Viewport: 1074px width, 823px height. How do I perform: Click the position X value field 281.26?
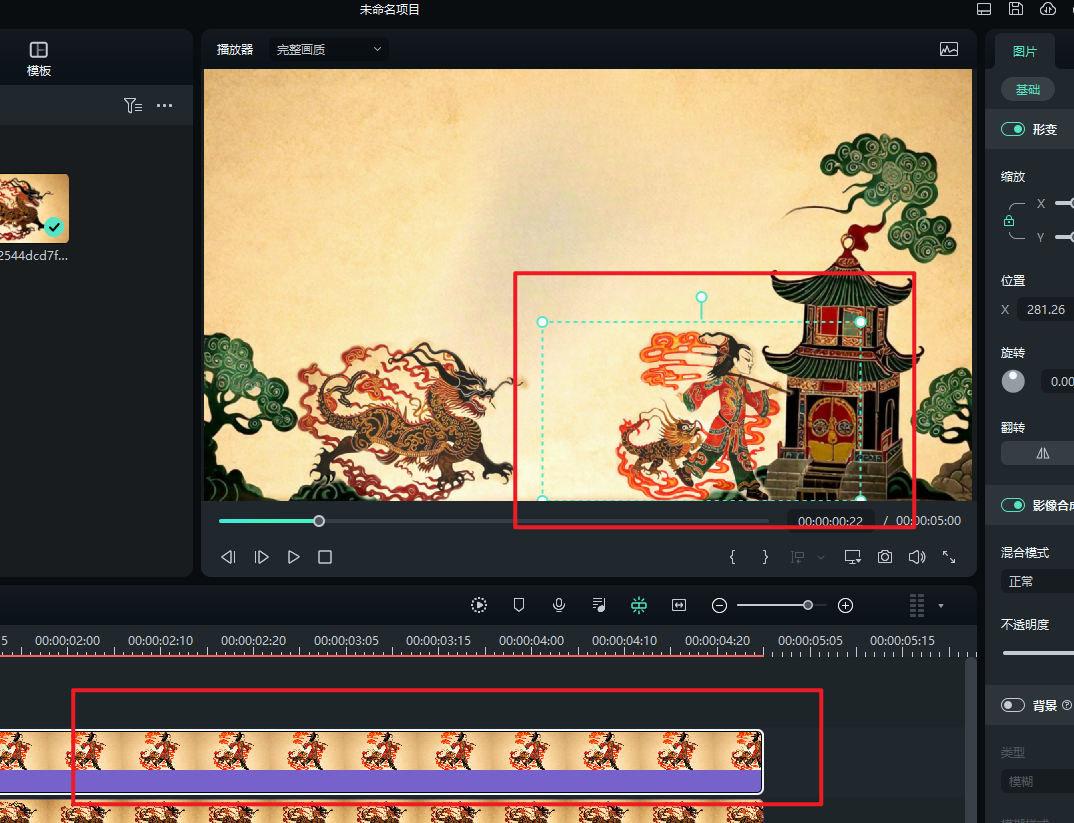tap(1046, 309)
